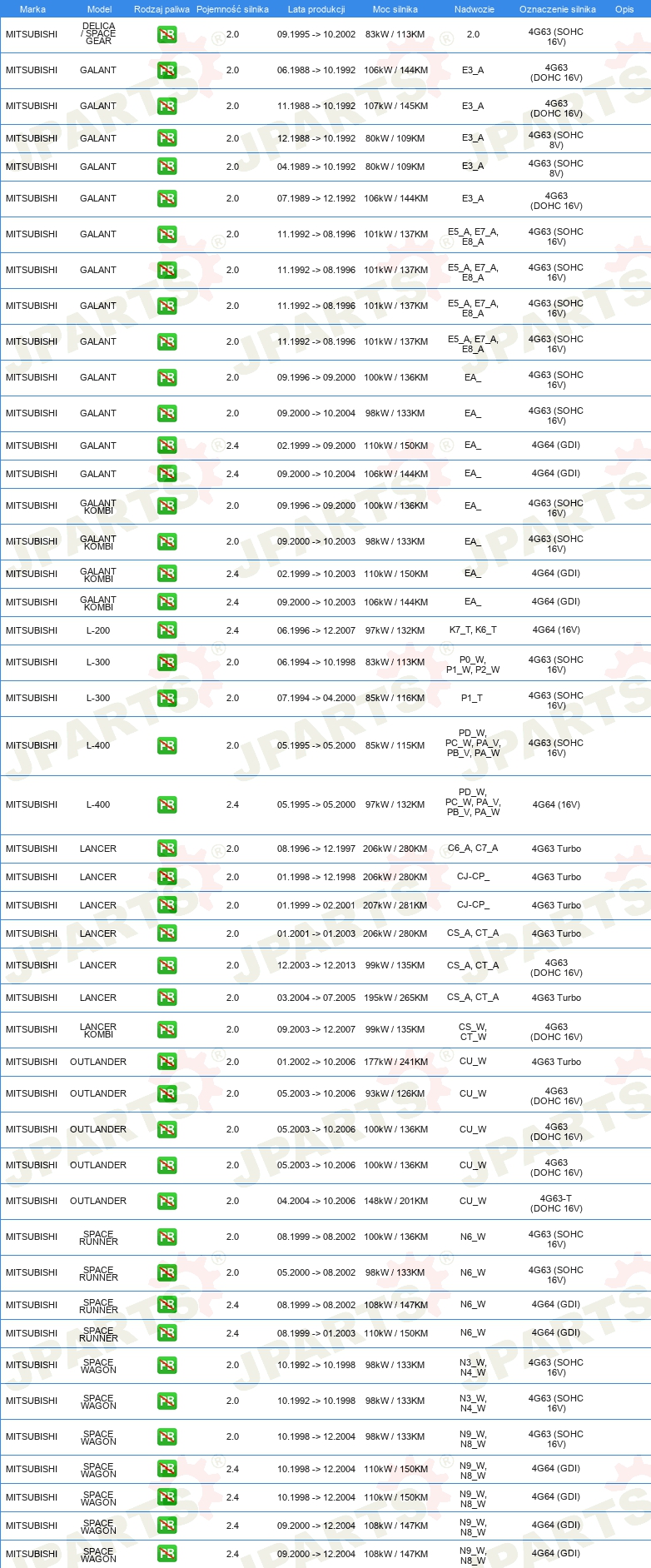Click fuel icon for L-300 83kW / 113KM
651x1568 pixels.
pyautogui.click(x=167, y=663)
